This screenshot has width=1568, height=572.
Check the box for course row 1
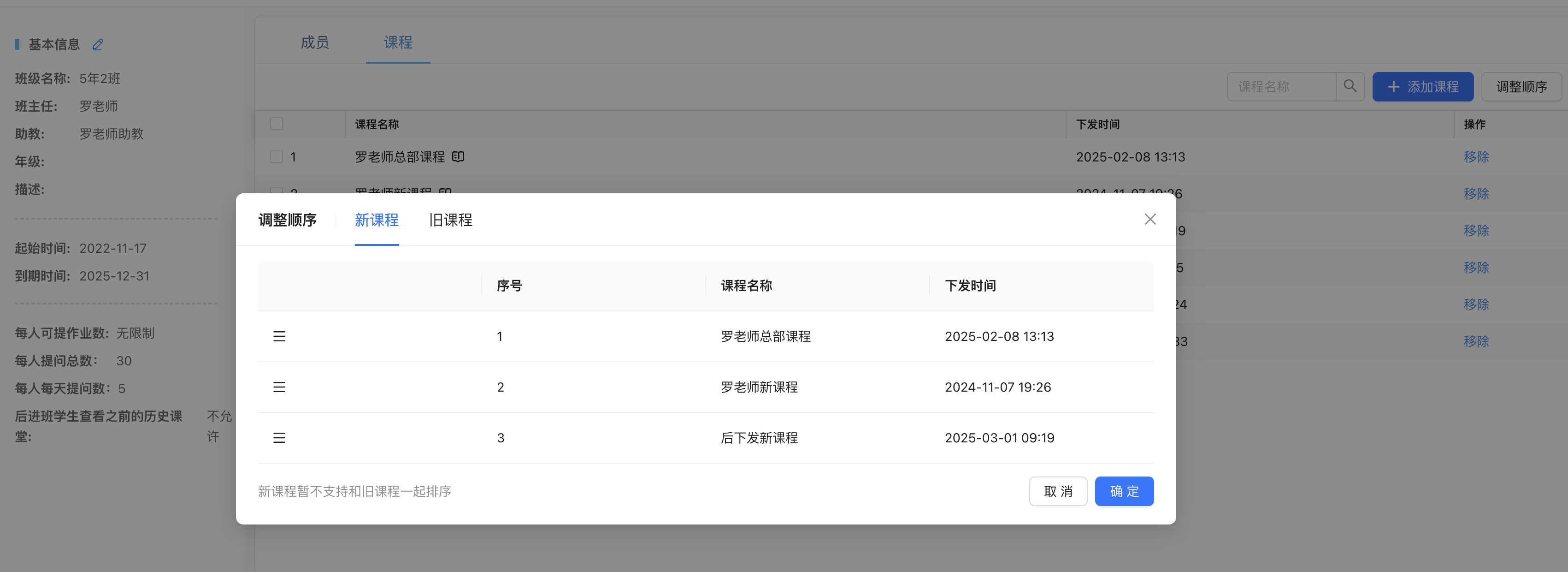(277, 156)
